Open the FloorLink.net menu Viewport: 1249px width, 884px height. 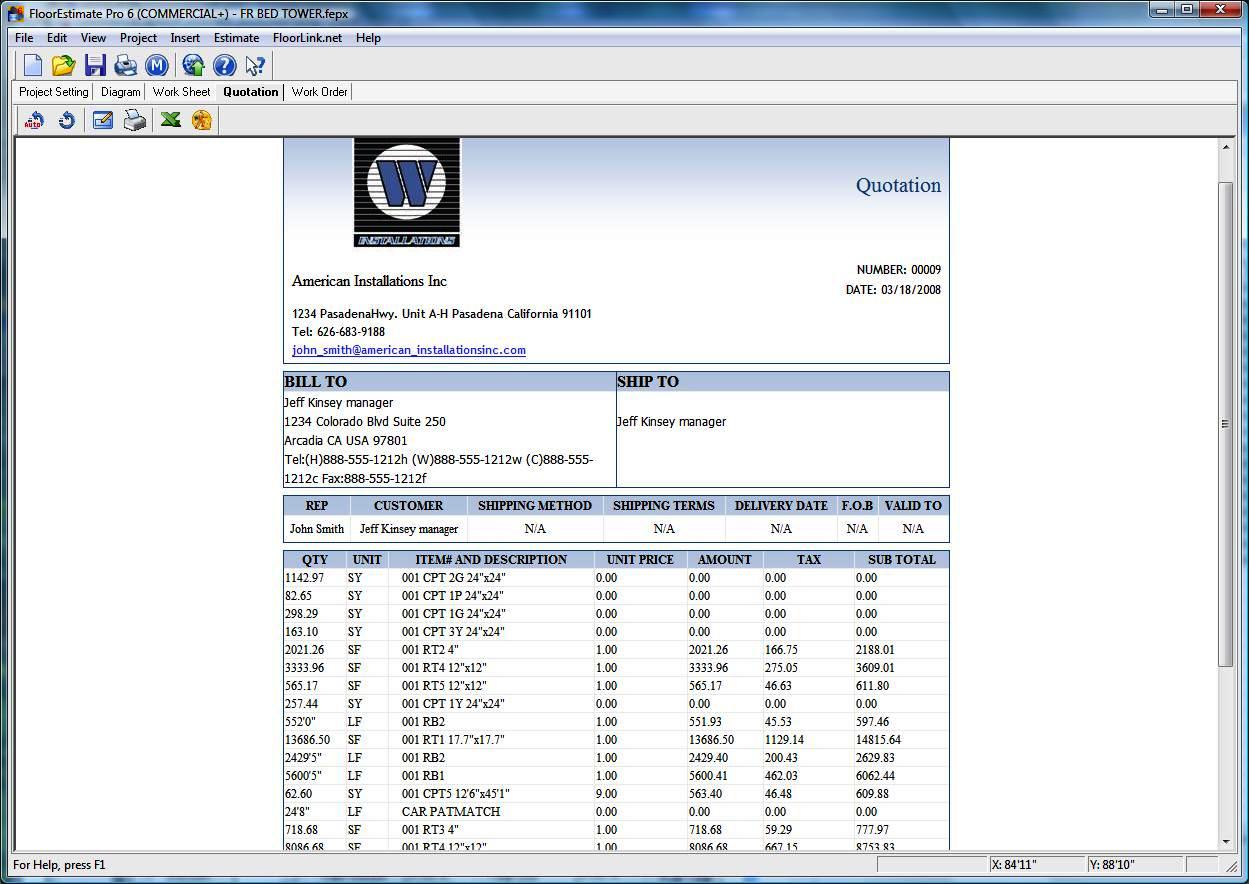pyautogui.click(x=307, y=38)
